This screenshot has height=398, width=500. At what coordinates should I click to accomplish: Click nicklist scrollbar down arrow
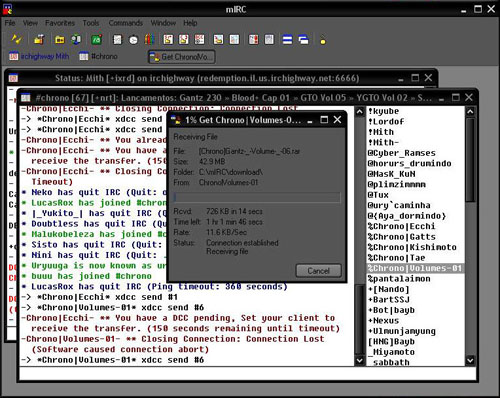470,360
